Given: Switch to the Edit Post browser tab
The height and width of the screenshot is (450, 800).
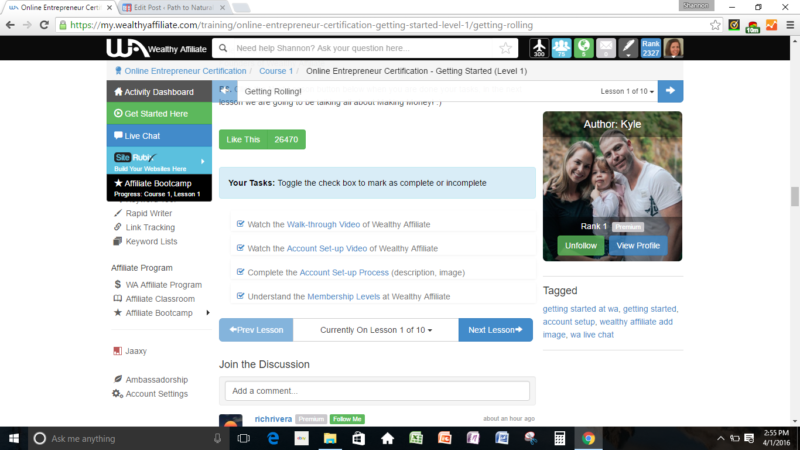Looking at the screenshot, I should coord(173,8).
